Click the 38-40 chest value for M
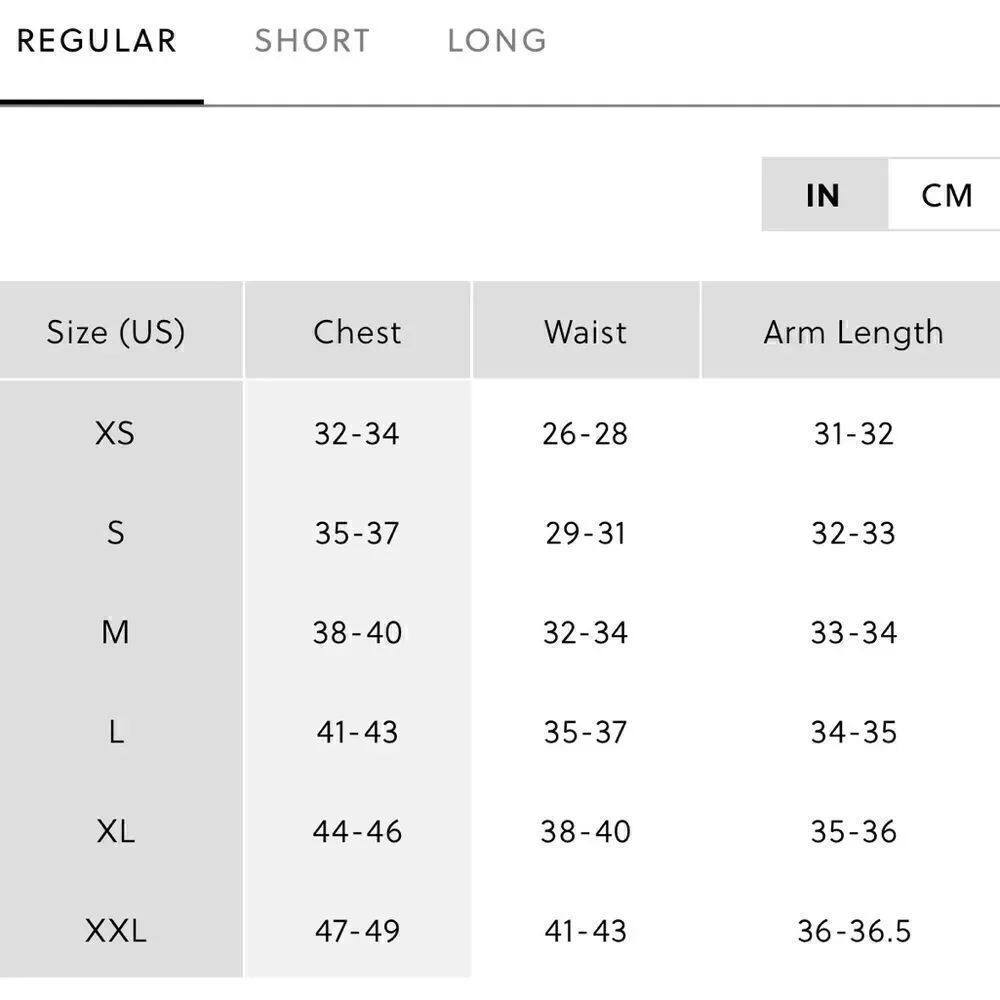 357,633
